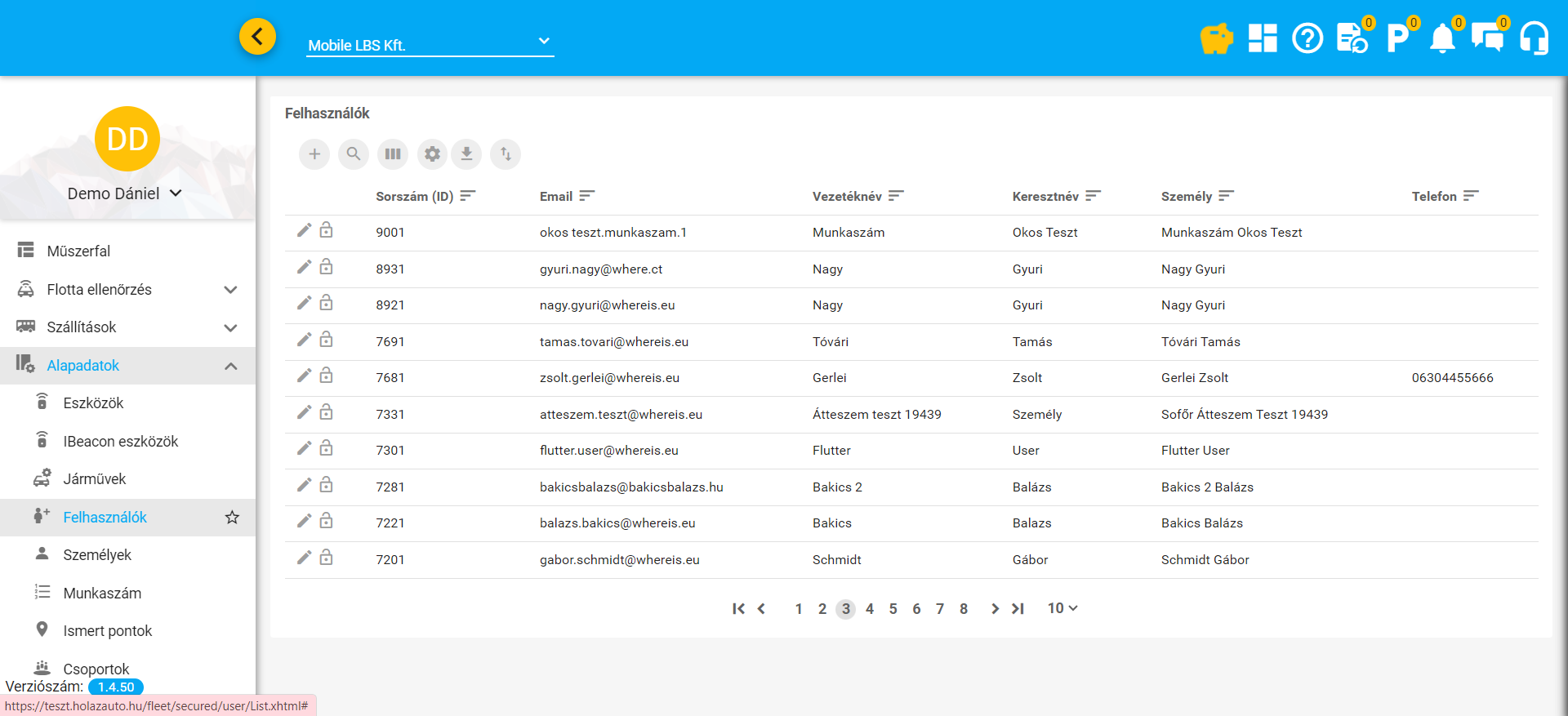Viewport: 1568px width, 716px height.
Task: Click the add new user plus icon
Action: point(314,153)
